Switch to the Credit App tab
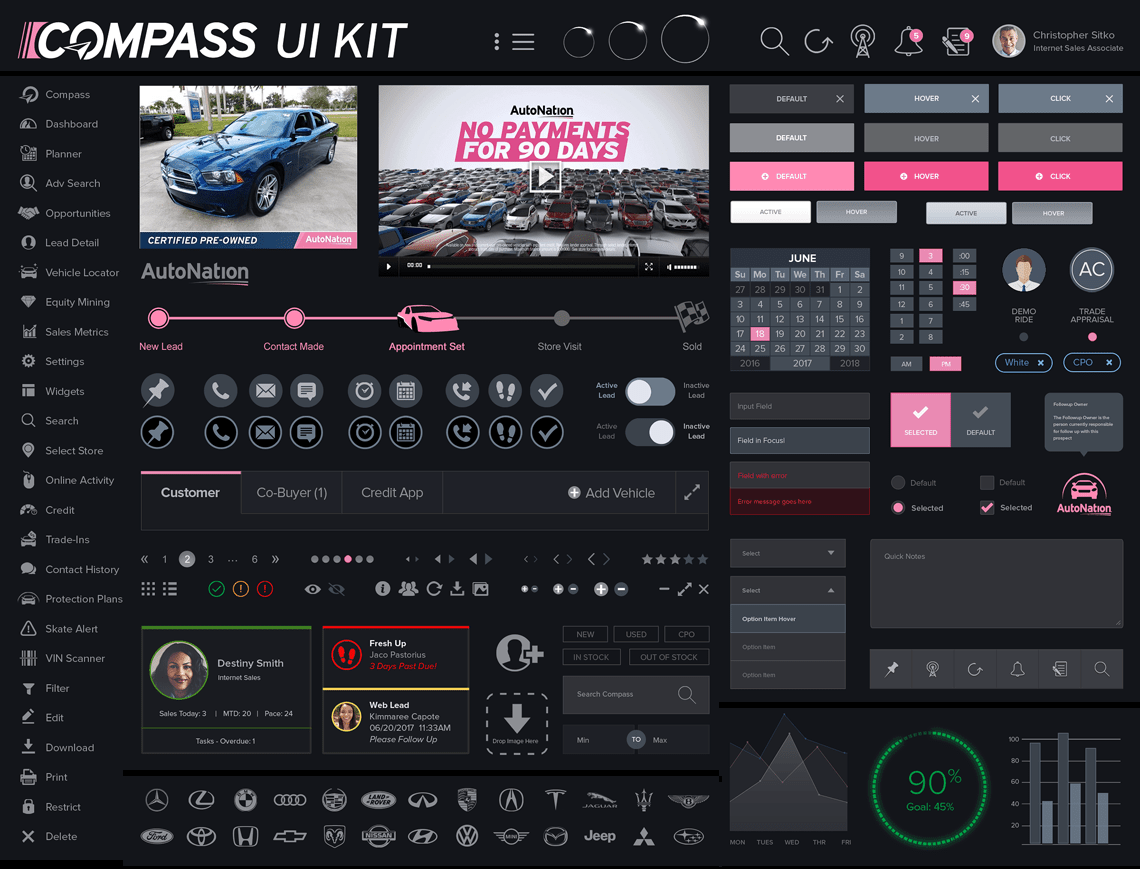This screenshot has width=1140, height=869. (392, 492)
